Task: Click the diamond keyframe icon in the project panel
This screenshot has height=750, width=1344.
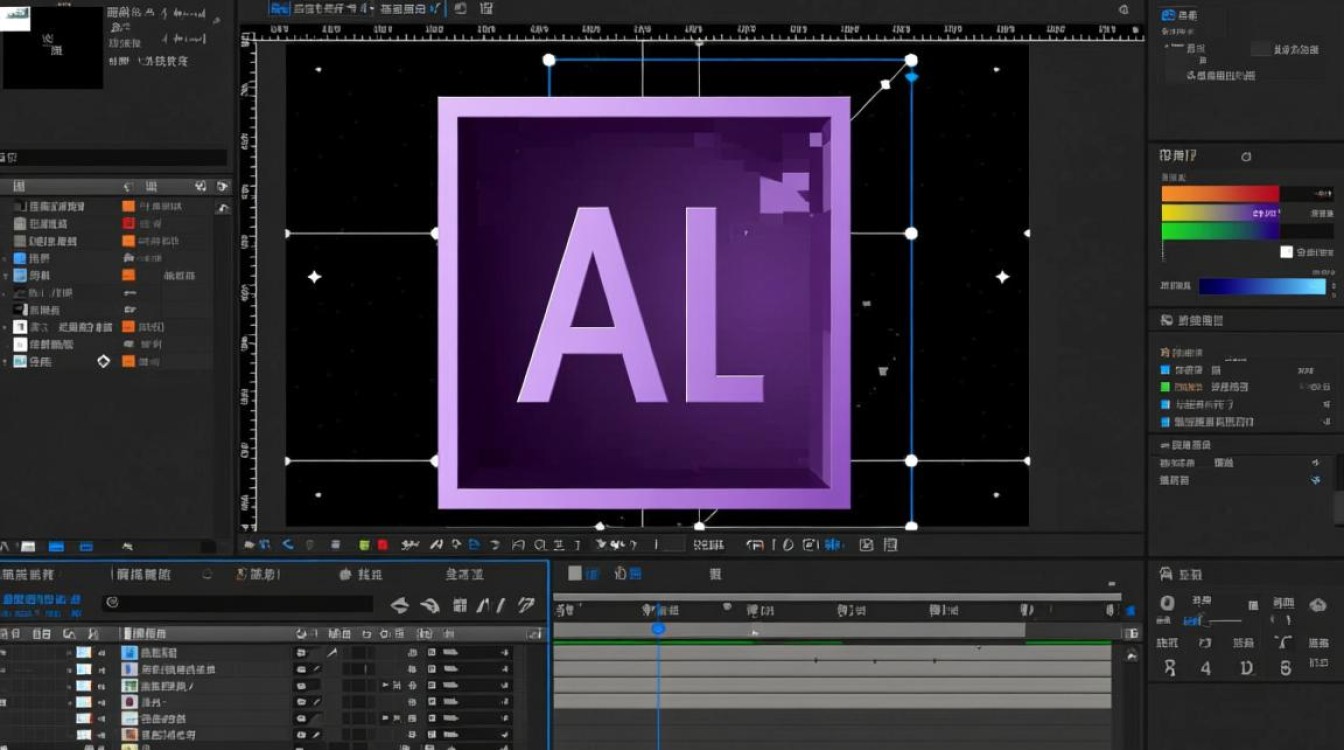Action: 103,361
